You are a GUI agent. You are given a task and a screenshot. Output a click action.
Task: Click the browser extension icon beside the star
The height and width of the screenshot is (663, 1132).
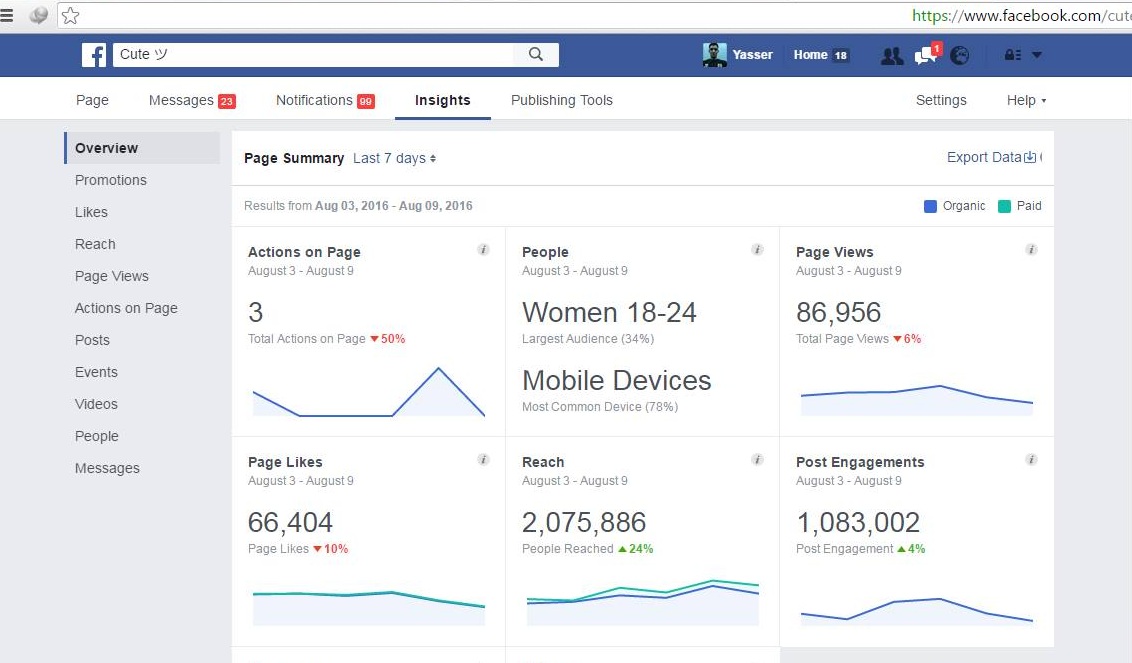[38, 15]
